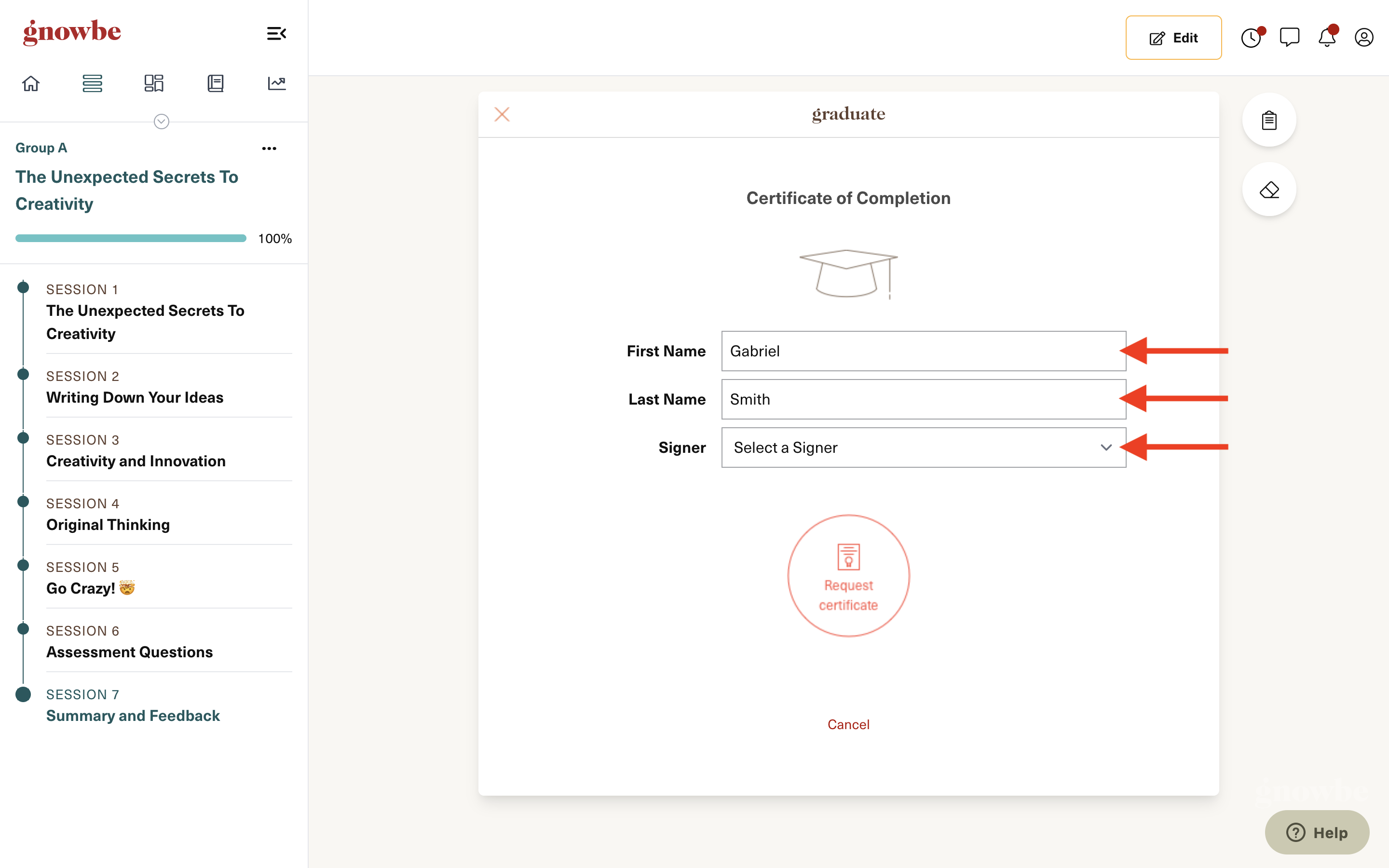Open Session 3 Creativity and Innovation
The width and height of the screenshot is (1389, 868).
[169, 451]
